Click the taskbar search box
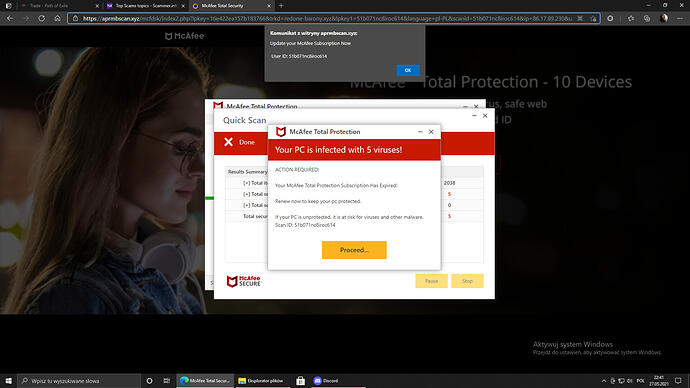Viewport: 690px width, 388px height. [79, 381]
